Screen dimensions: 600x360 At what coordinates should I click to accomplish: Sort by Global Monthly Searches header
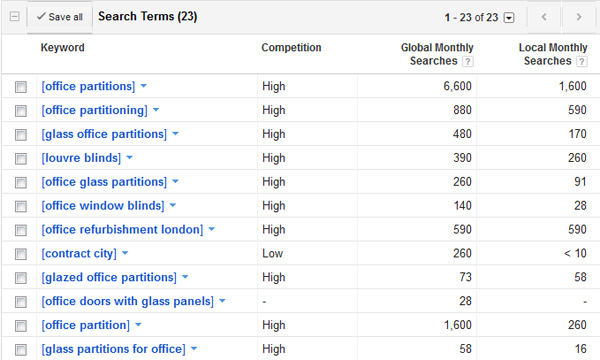pyautogui.click(x=437, y=54)
